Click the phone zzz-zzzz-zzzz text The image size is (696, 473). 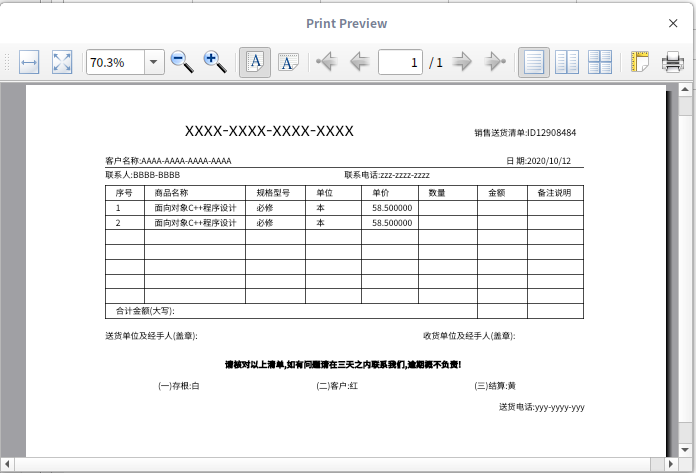coord(404,175)
